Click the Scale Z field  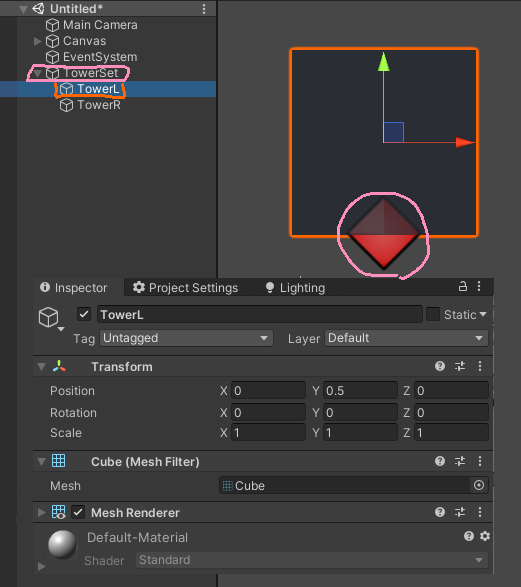[451, 433]
